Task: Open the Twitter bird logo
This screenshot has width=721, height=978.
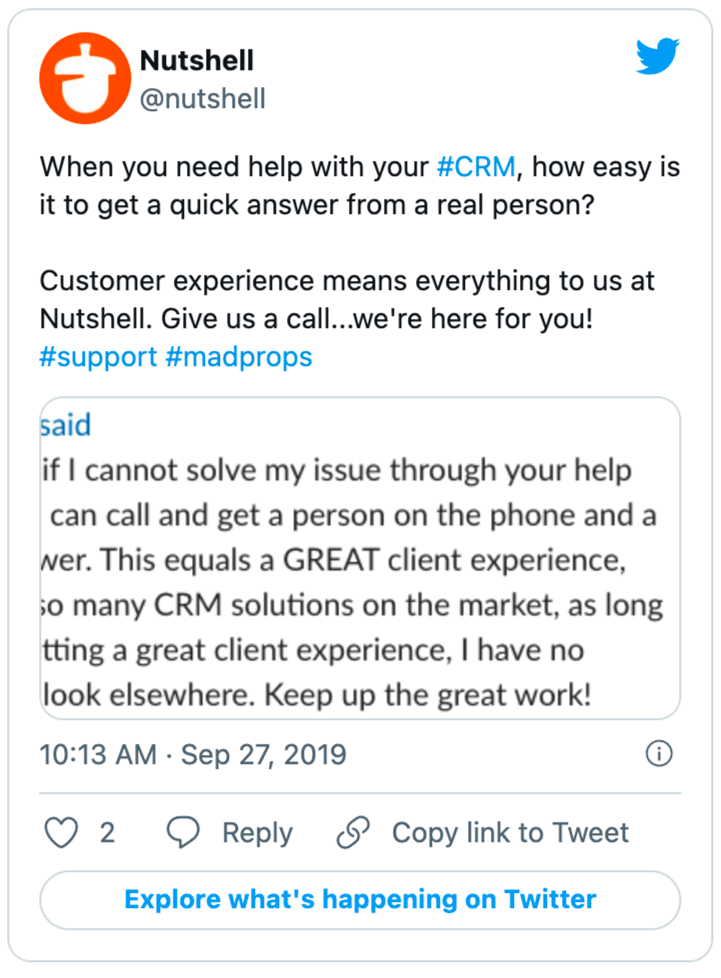Action: point(657,59)
